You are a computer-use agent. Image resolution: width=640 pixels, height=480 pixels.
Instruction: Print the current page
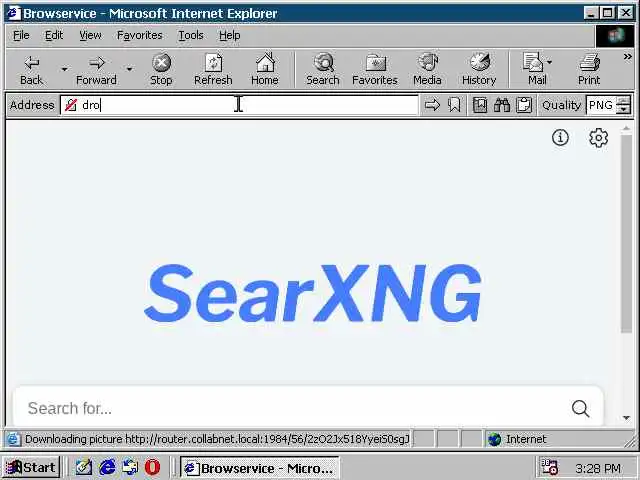tap(589, 69)
